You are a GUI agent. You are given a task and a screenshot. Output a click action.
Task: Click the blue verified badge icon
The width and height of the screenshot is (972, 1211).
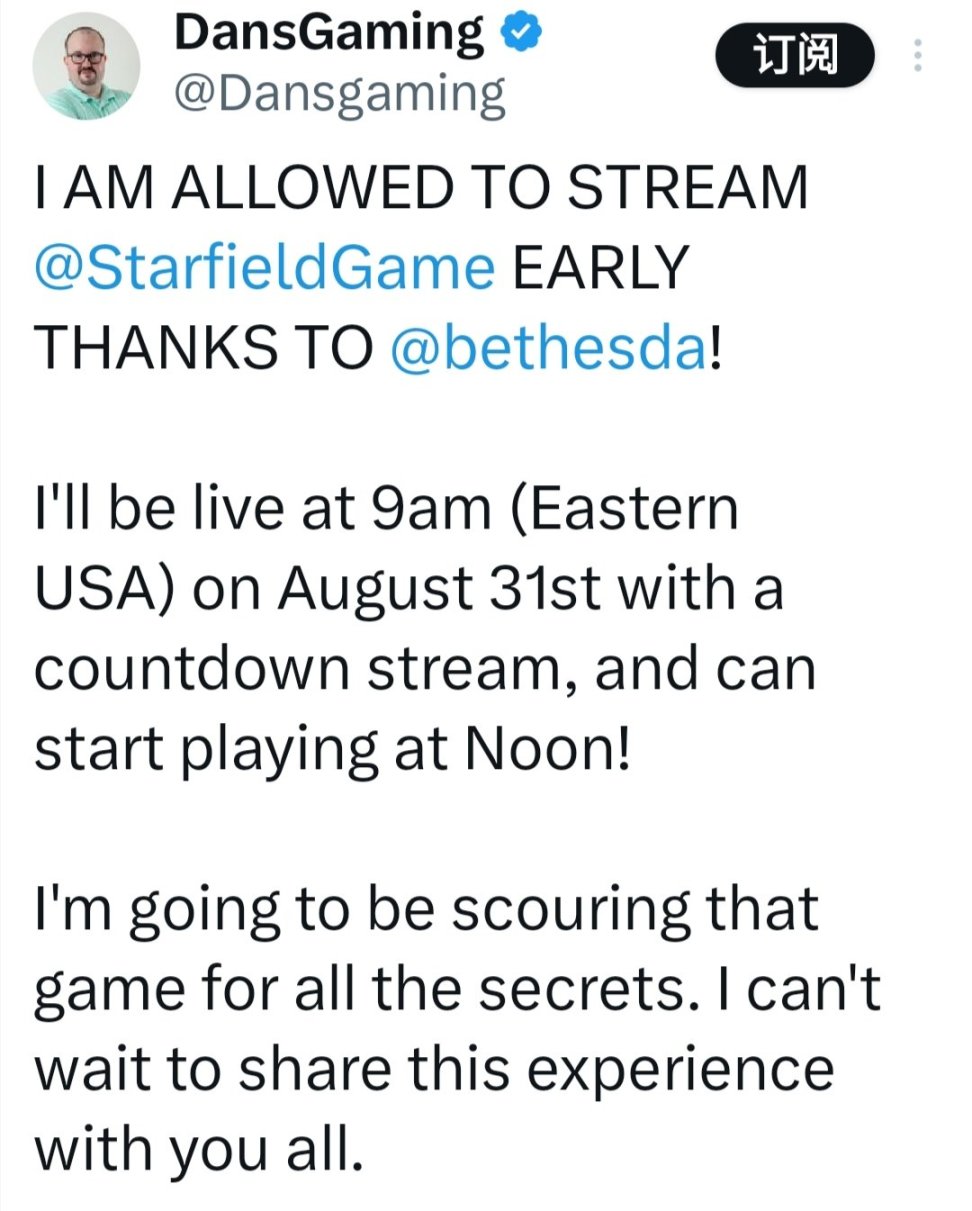pyautogui.click(x=521, y=34)
